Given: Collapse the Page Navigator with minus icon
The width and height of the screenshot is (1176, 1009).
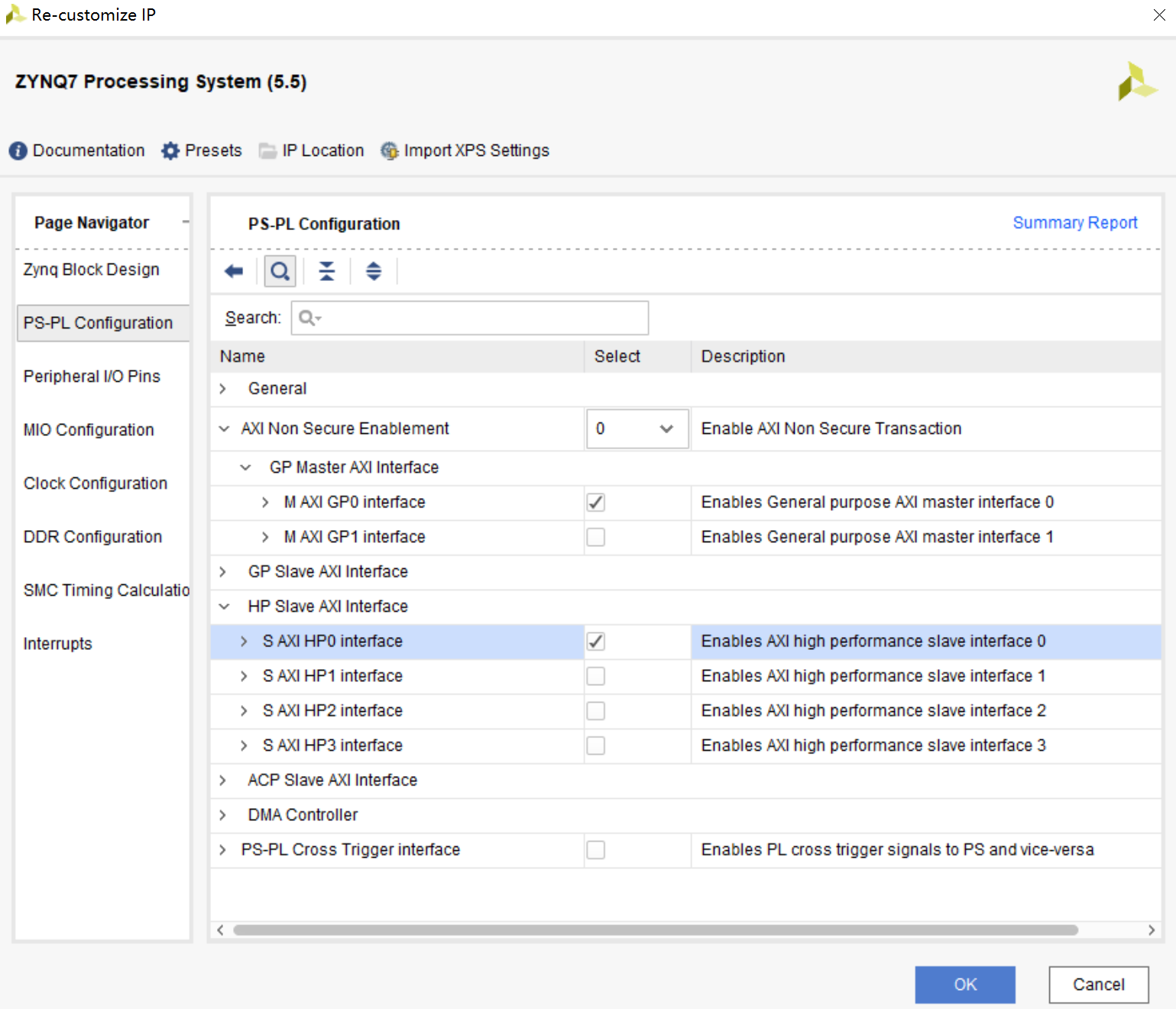Looking at the screenshot, I should click(186, 222).
